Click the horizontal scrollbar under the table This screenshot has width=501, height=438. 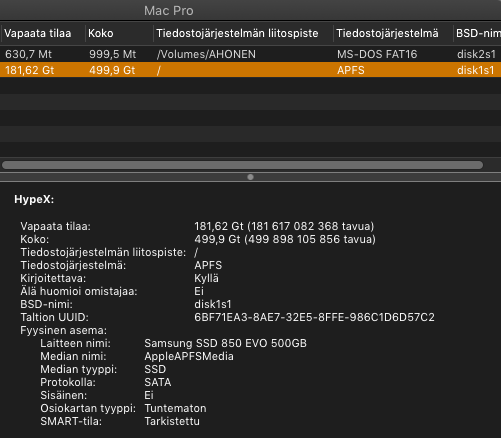(x=242, y=165)
